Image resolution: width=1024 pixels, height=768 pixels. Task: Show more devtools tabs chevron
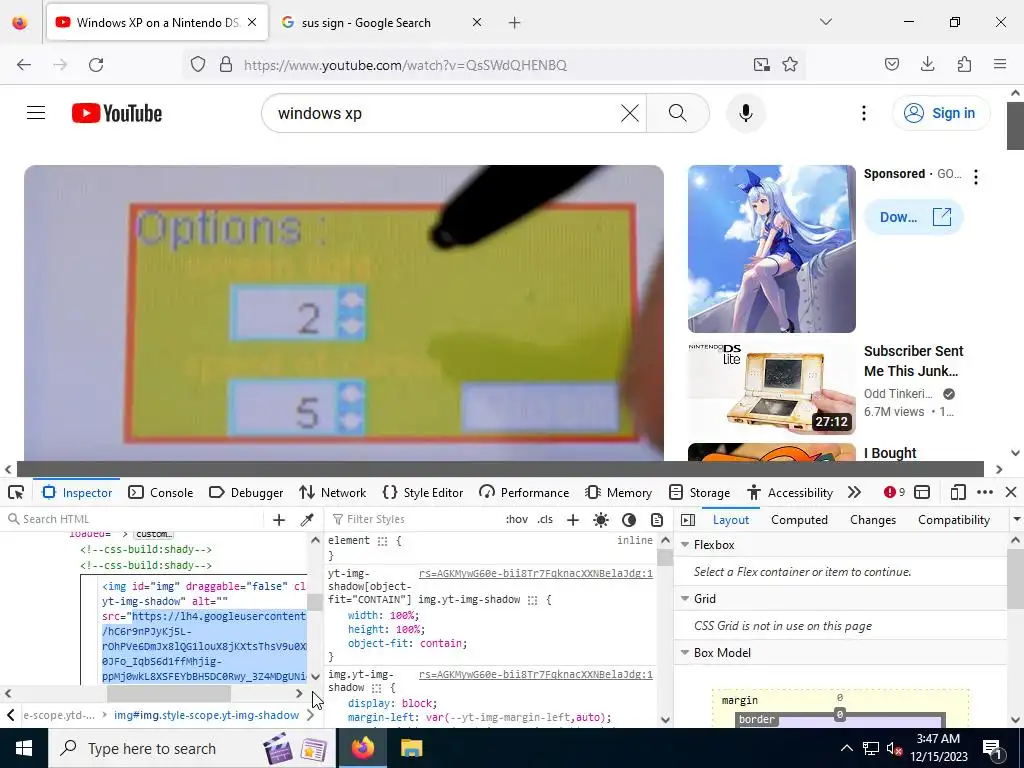pos(854,492)
